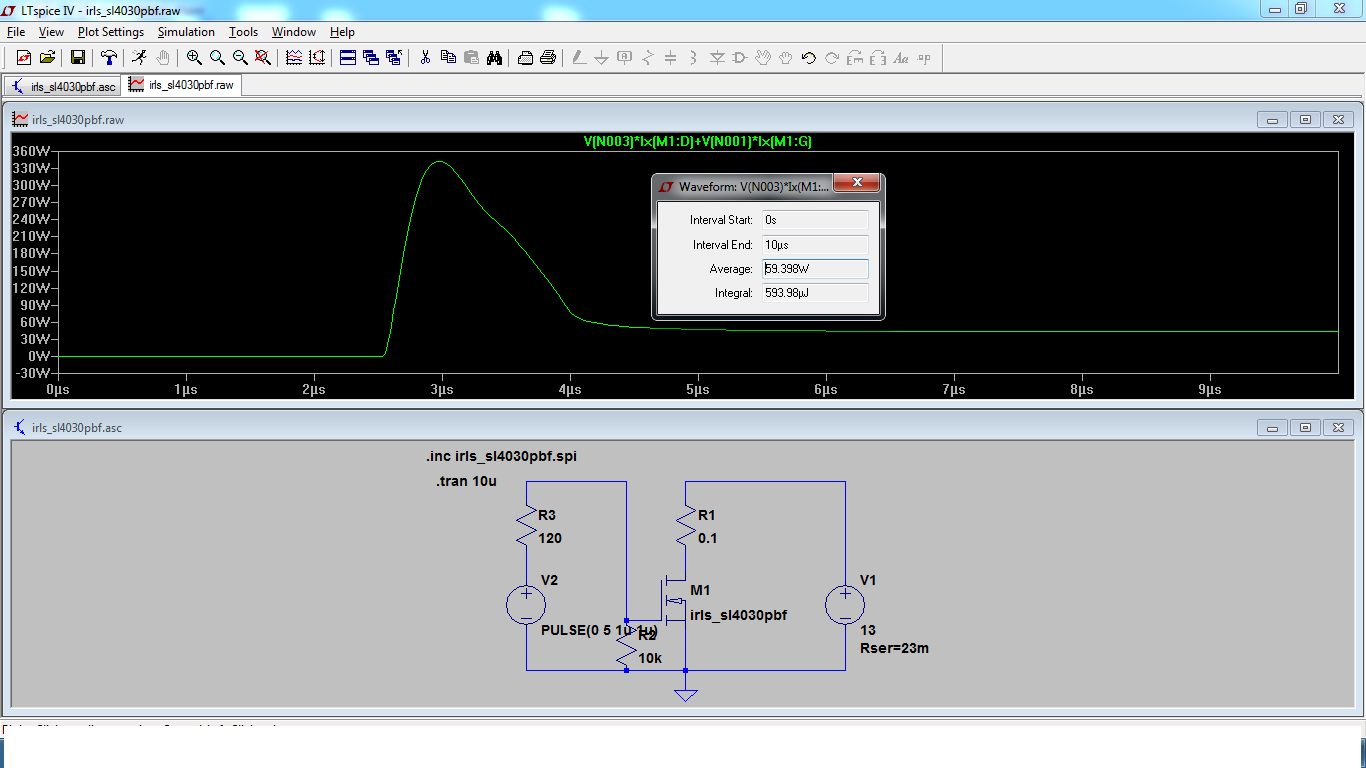1366x768 pixels.
Task: Pick visible traces toolbar icon
Action: [294, 58]
